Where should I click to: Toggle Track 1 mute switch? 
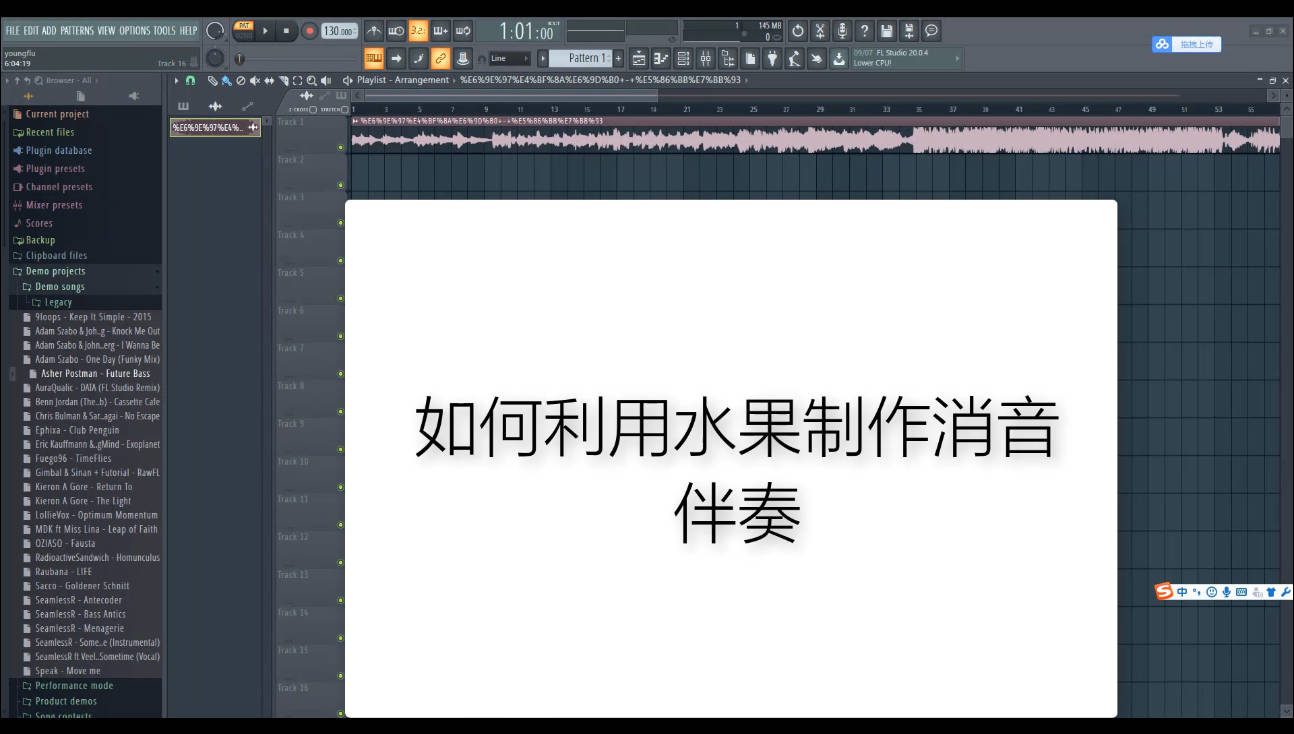[340, 147]
